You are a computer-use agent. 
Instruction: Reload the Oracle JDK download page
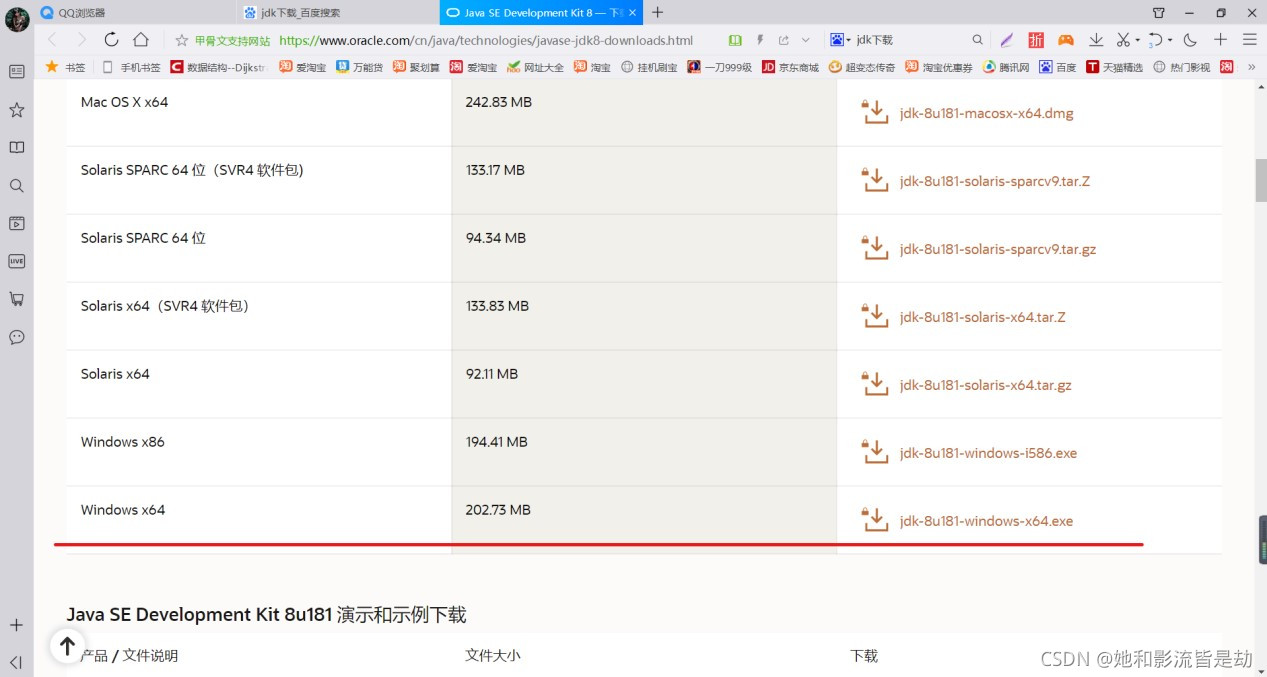(x=111, y=40)
